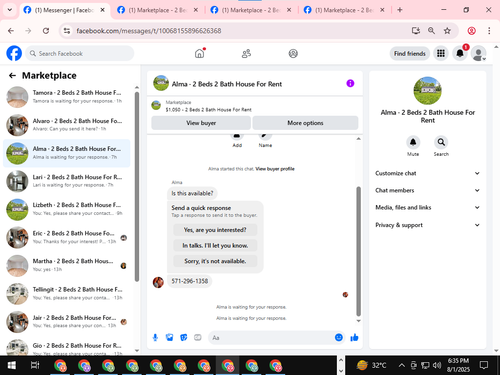Screen dimensions: 500x375
Task: Mute this Alma conversation
Action: [x=413, y=142]
